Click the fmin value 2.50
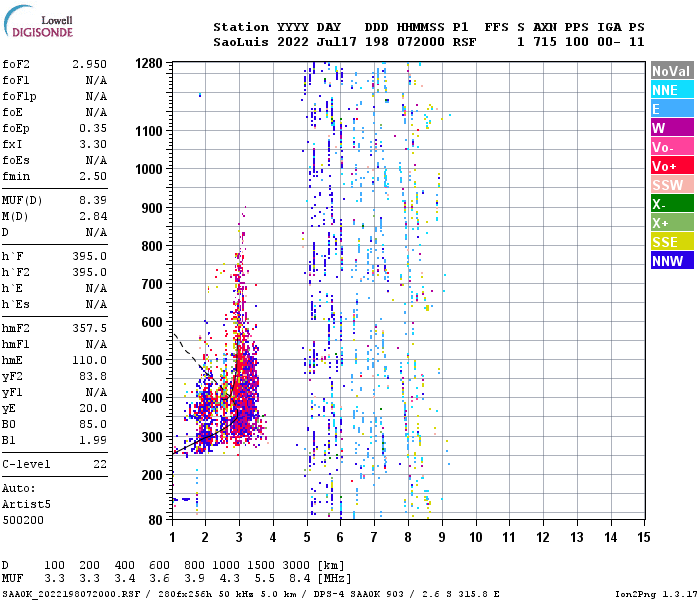 pos(93,176)
